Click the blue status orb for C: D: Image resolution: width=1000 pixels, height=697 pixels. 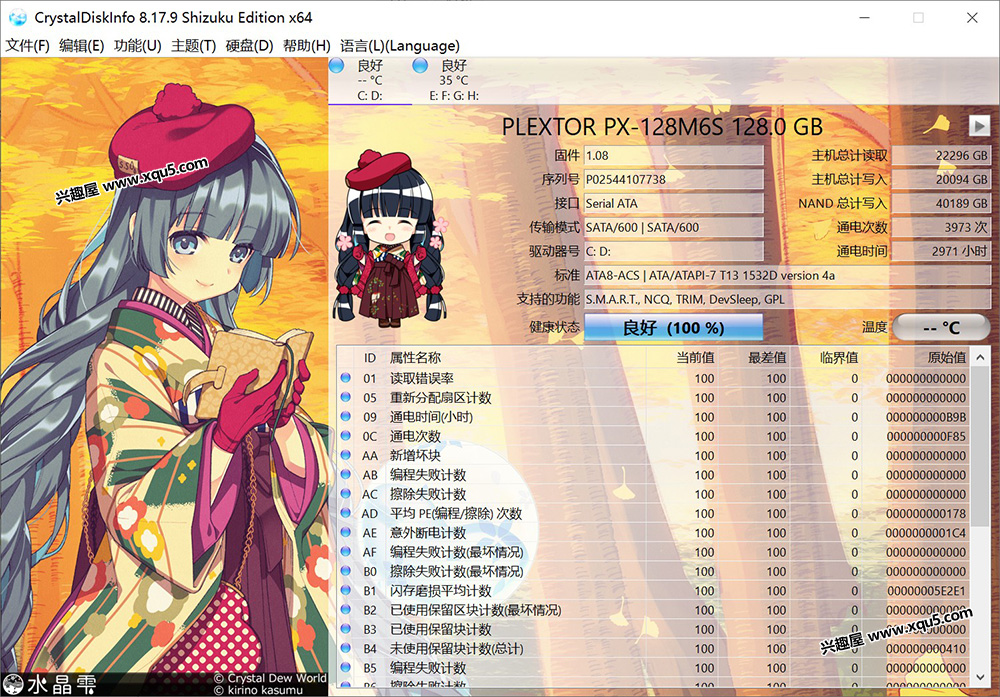click(337, 65)
